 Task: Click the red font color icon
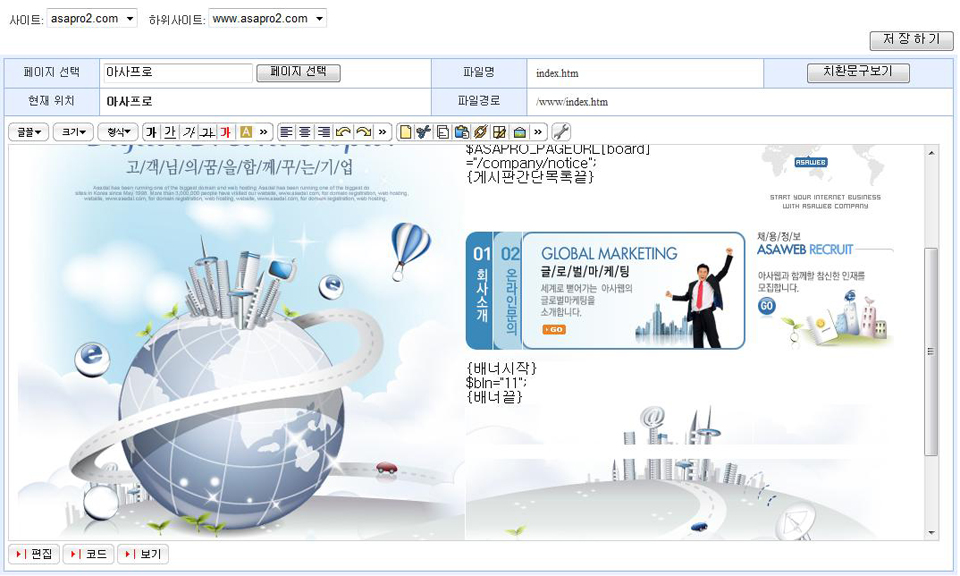point(226,132)
